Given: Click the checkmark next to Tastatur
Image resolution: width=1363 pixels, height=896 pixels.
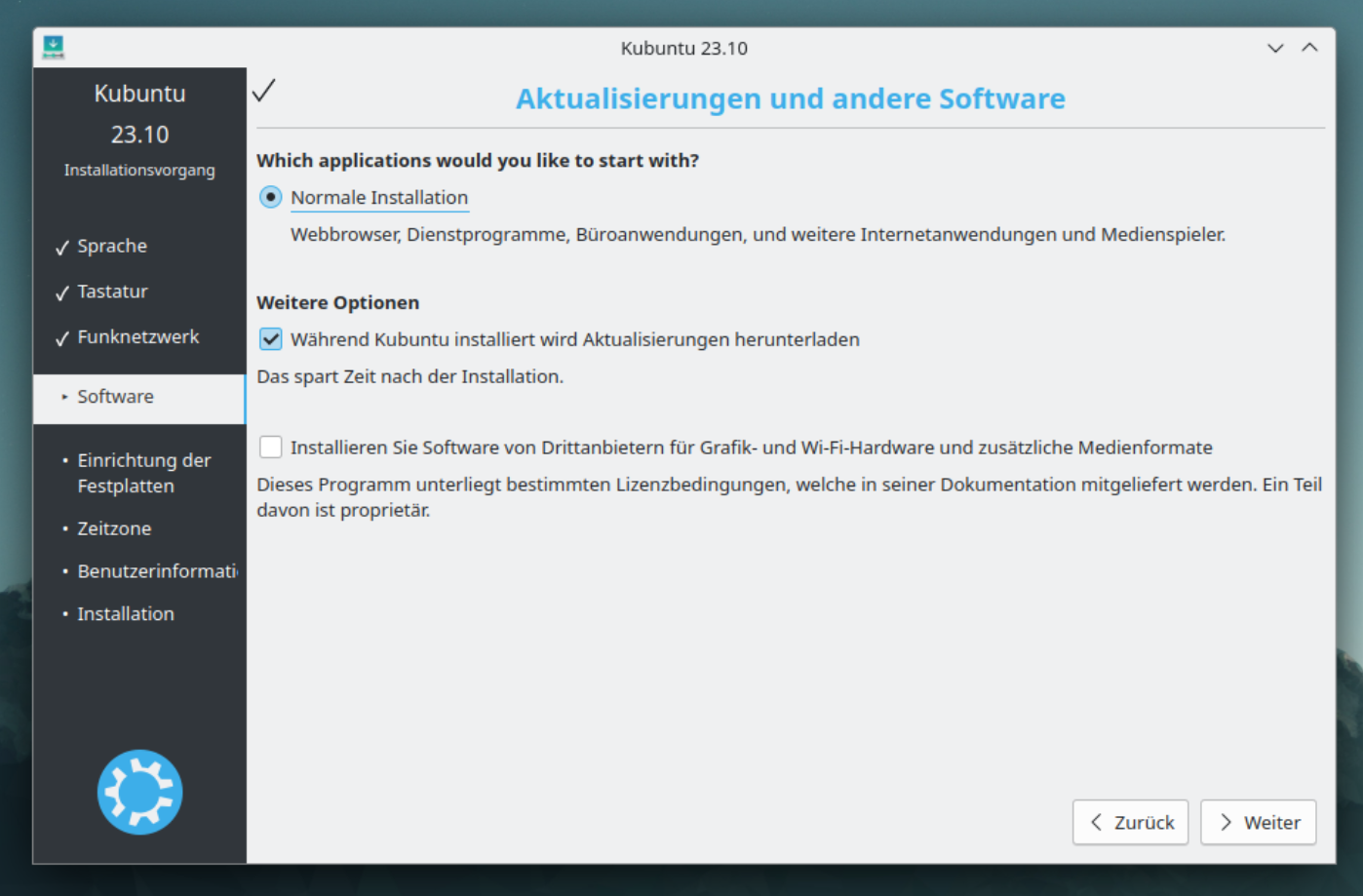Looking at the screenshot, I should coord(62,292).
